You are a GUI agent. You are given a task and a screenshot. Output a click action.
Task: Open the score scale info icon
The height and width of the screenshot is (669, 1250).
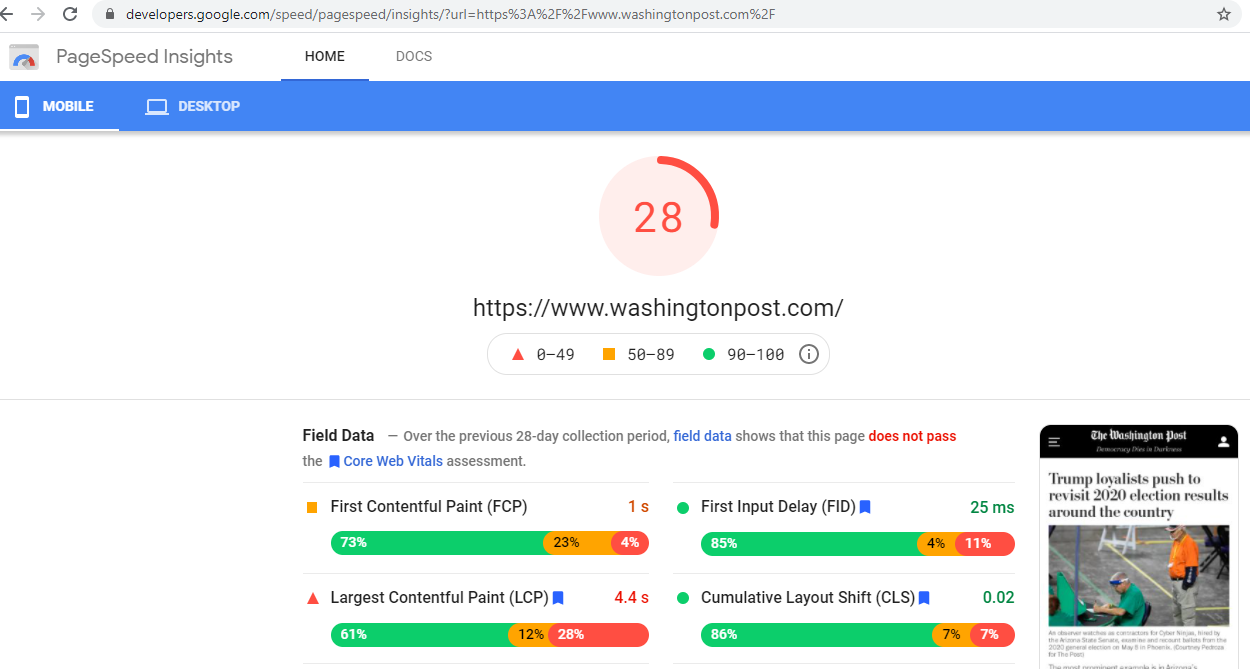[x=809, y=354]
